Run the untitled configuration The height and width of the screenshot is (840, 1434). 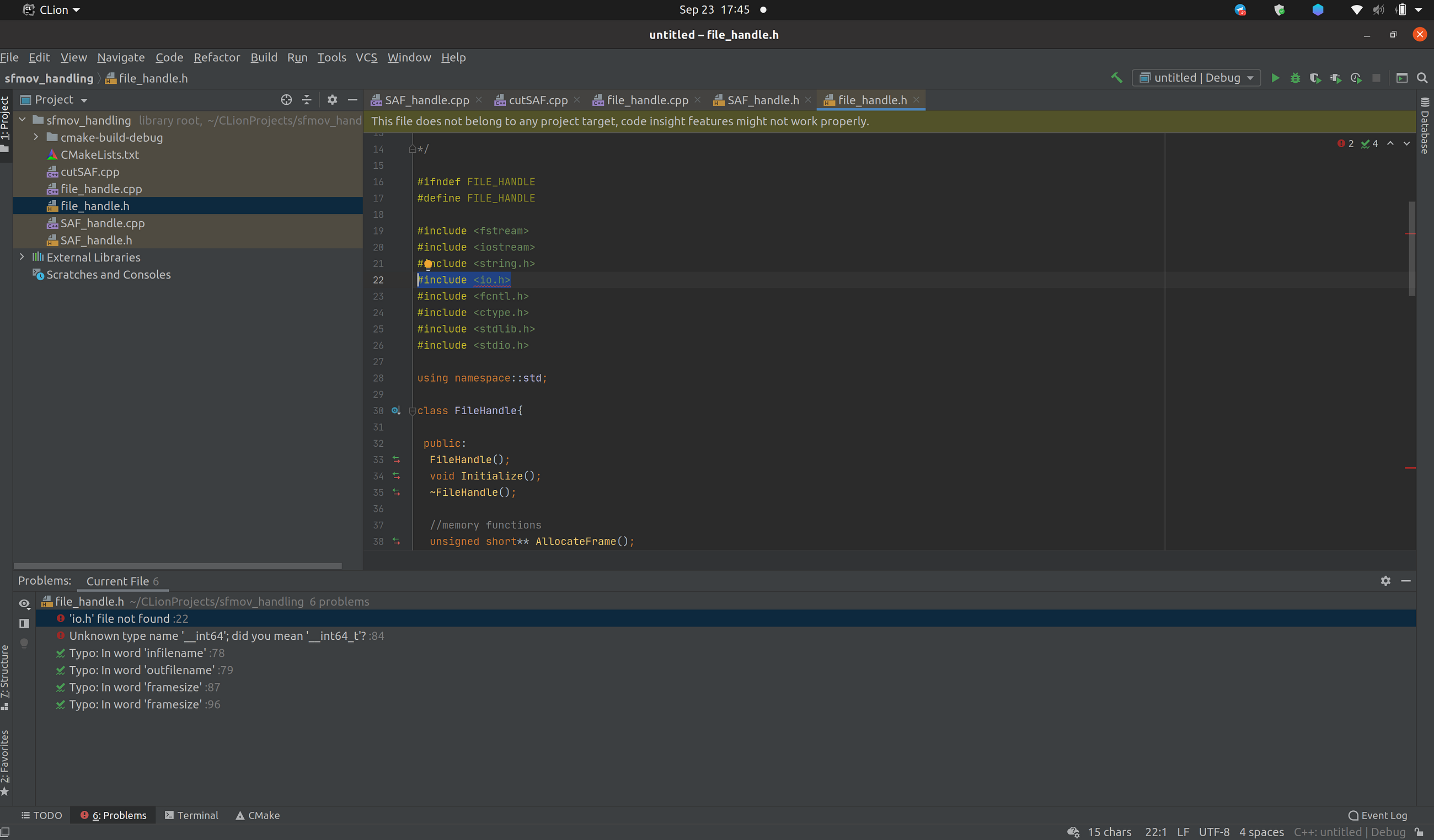pyautogui.click(x=1275, y=78)
